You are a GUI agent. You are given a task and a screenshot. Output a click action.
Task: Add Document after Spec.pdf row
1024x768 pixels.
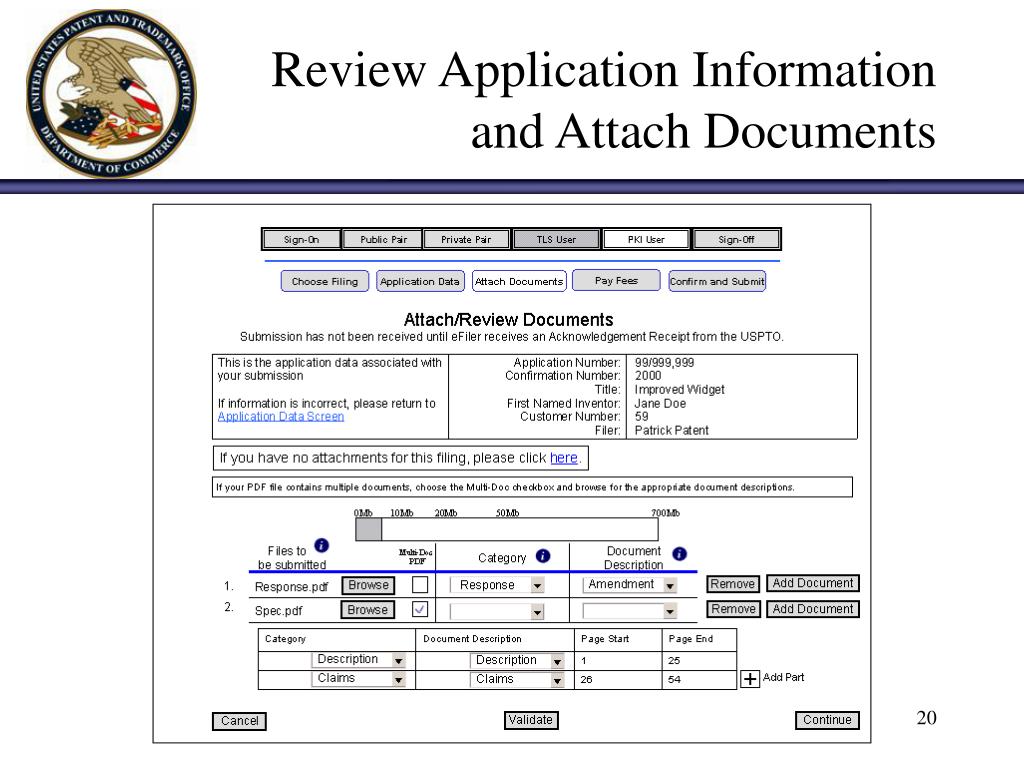813,609
